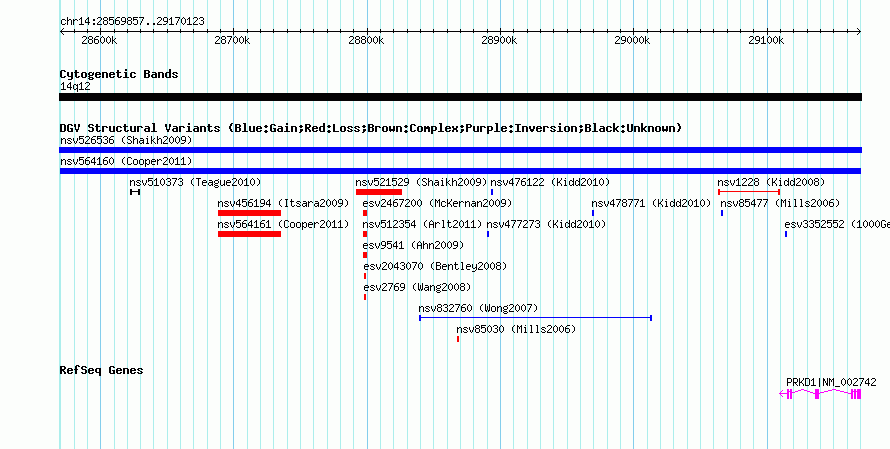The height and width of the screenshot is (449, 890).
Task: Click the chr14:28569857..29170123 coordinate label
Action: pyautogui.click(x=132, y=22)
